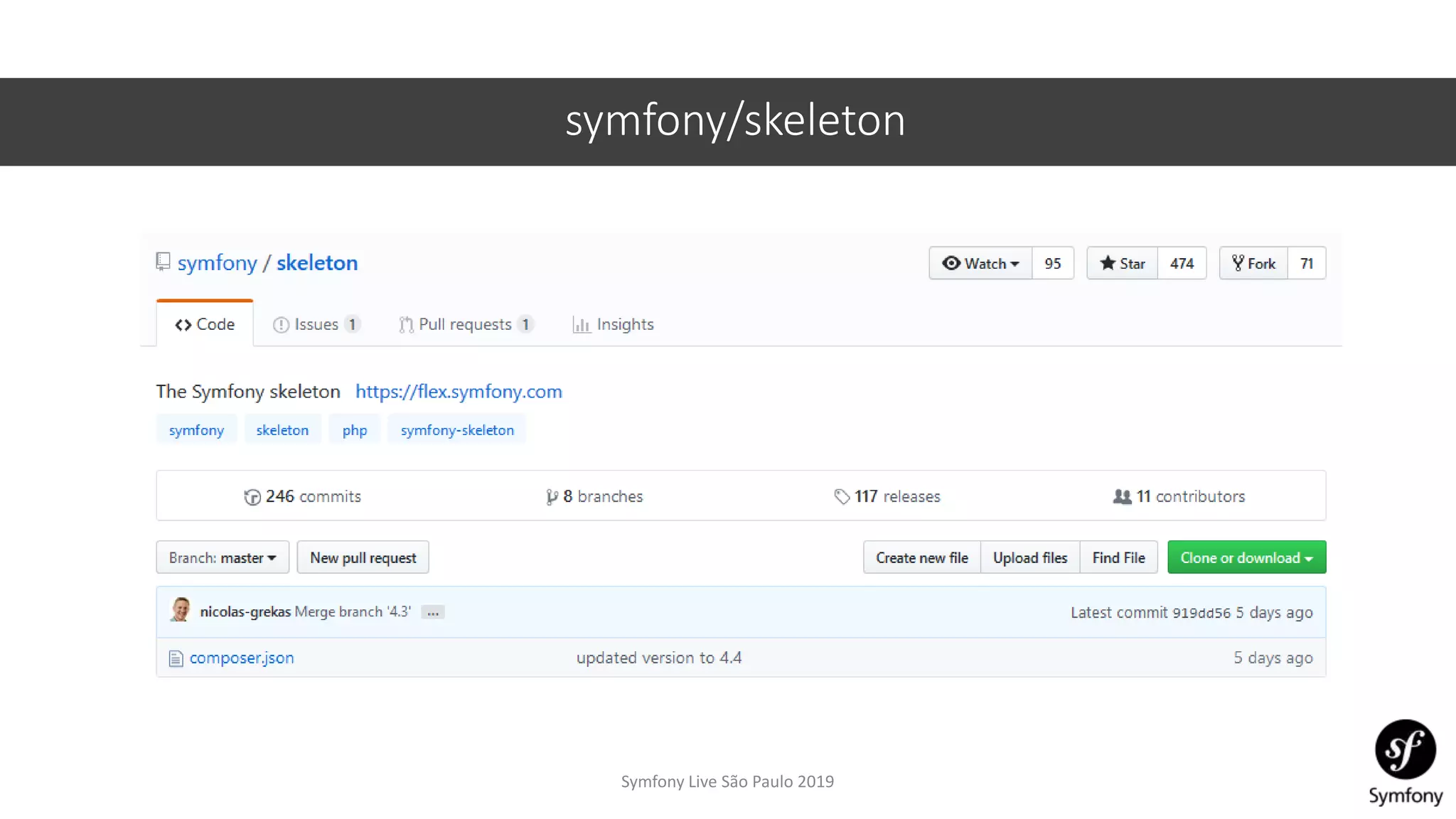View the 474 stargazers count
Viewport: 1456px width, 819px height.
(1182, 263)
